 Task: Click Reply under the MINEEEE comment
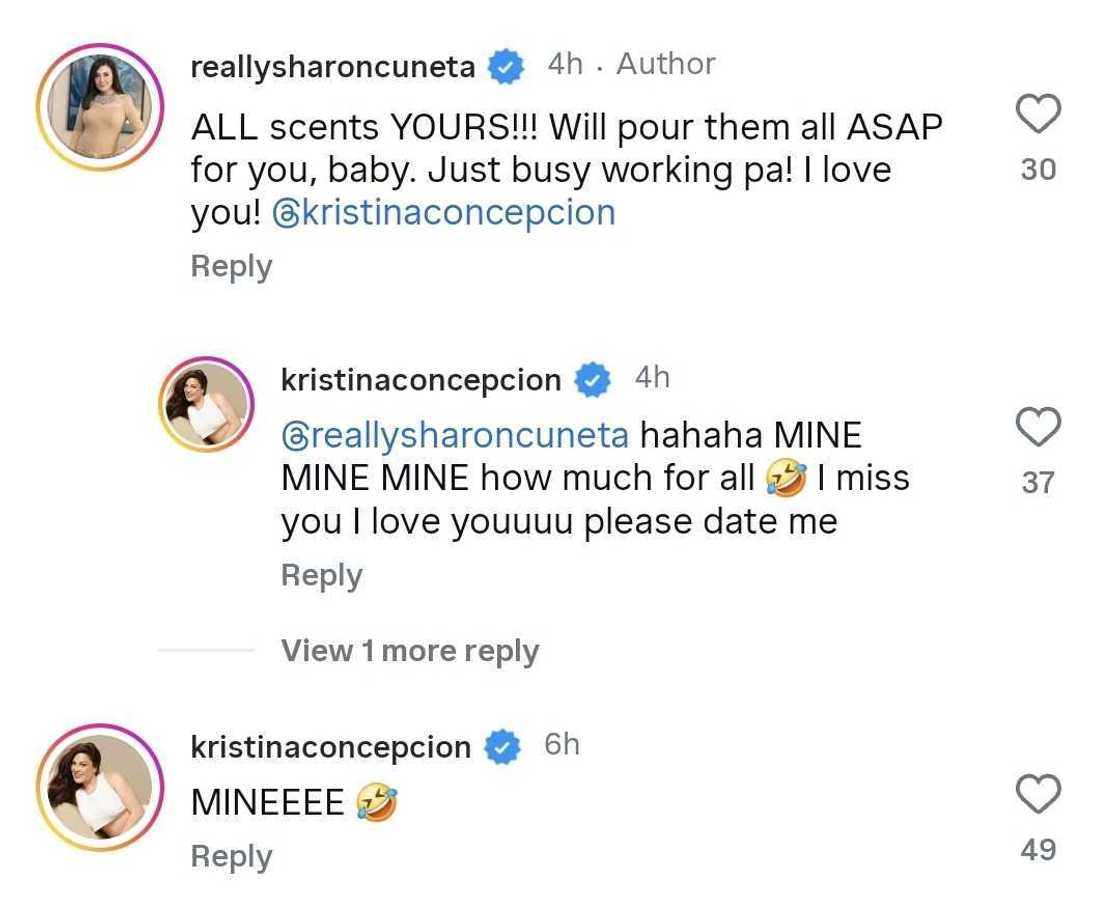point(230,856)
